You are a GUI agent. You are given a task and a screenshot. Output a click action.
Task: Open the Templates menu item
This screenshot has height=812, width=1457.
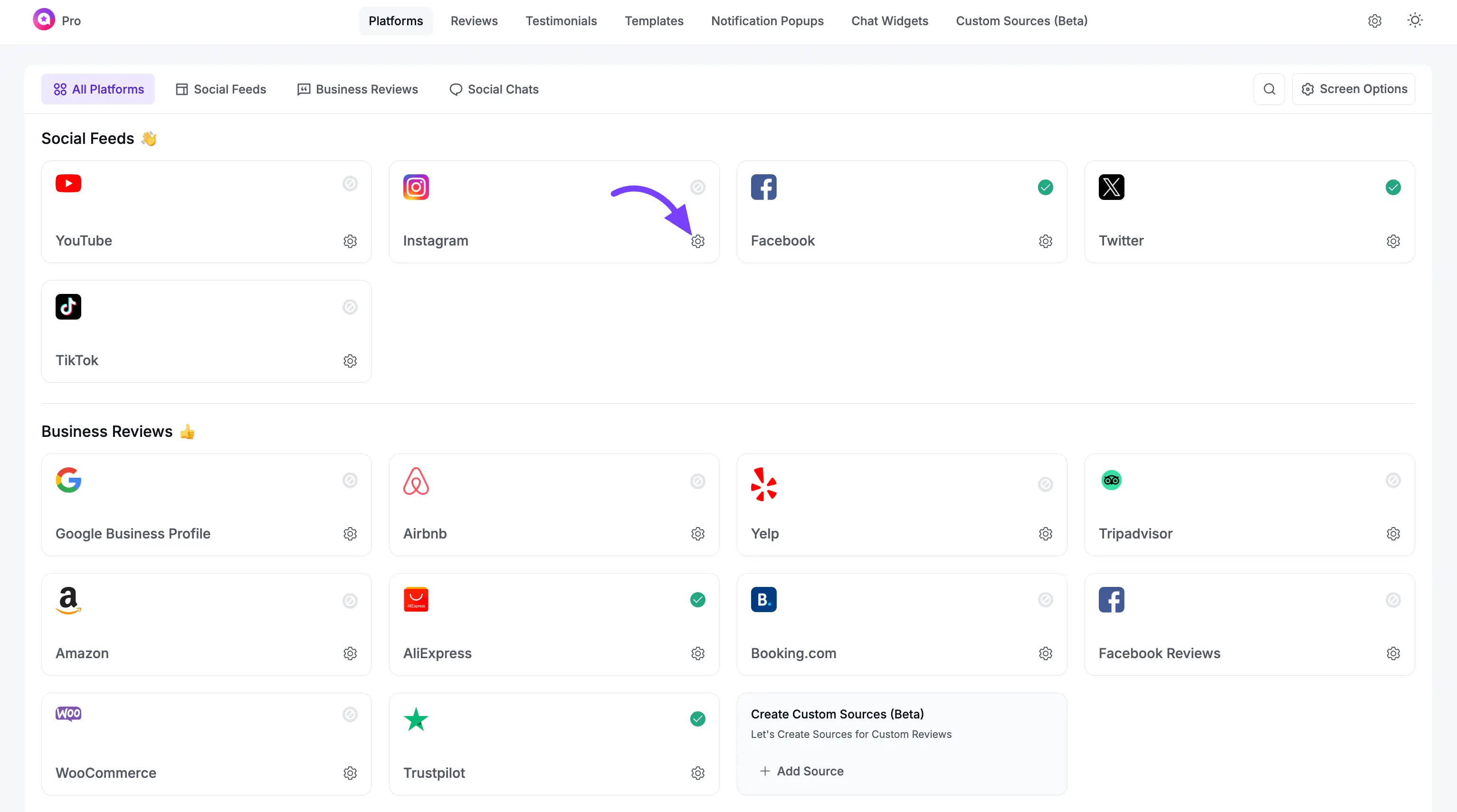coord(654,21)
